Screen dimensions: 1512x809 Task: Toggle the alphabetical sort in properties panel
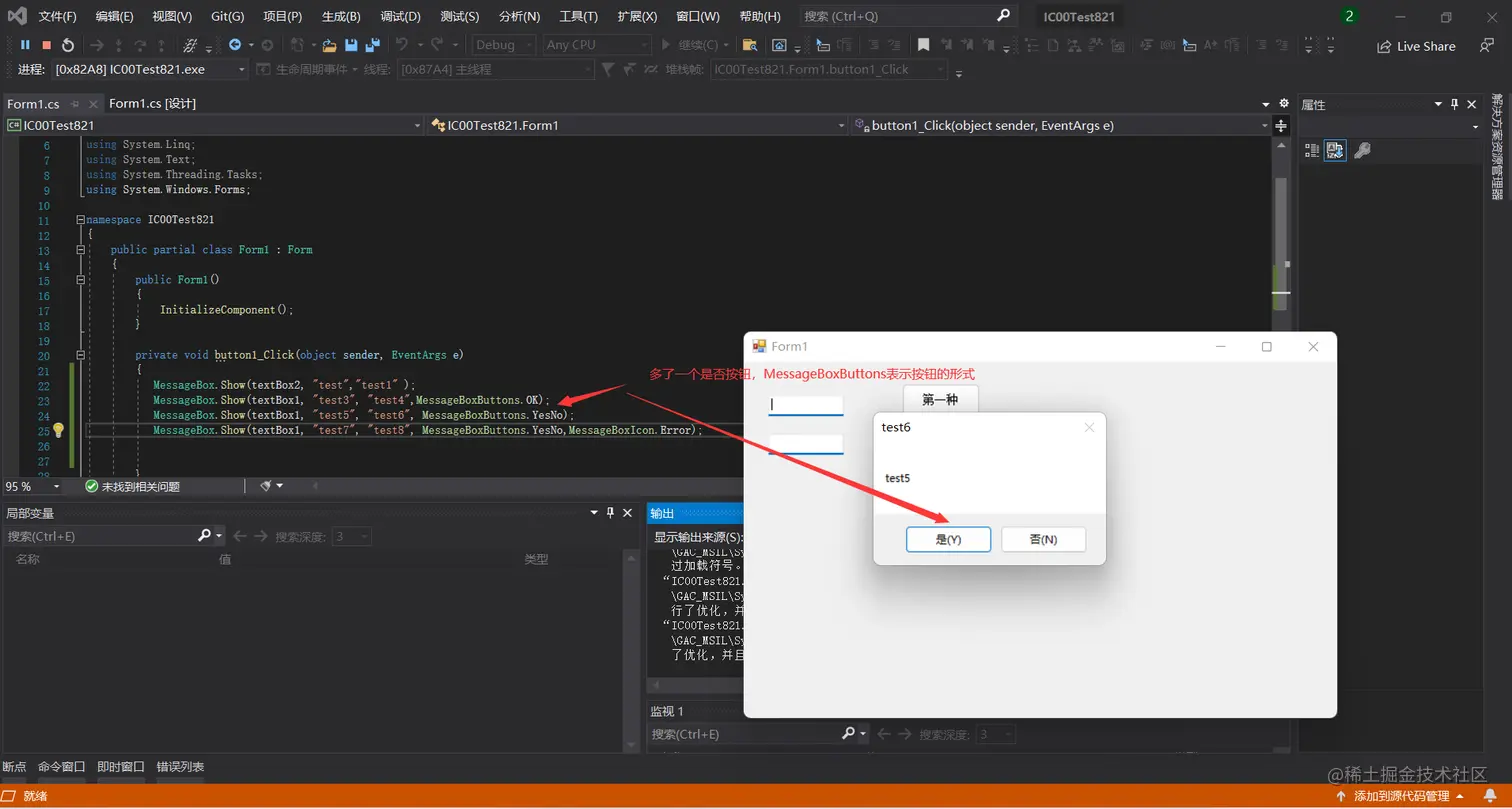(1335, 150)
